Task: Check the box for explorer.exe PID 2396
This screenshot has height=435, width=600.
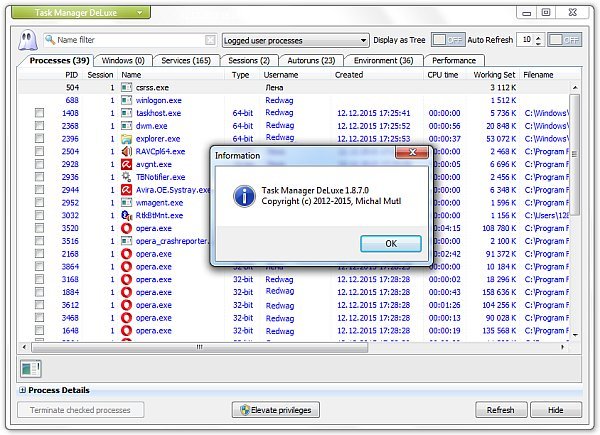Action: [x=39, y=138]
